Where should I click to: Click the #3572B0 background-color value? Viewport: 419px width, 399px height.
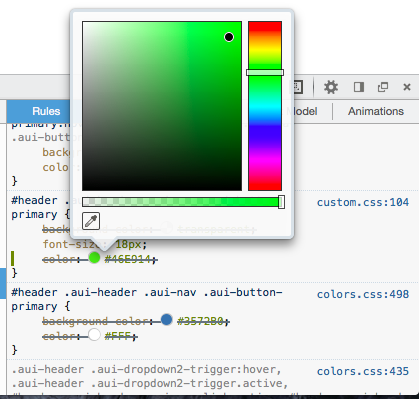coord(201,321)
